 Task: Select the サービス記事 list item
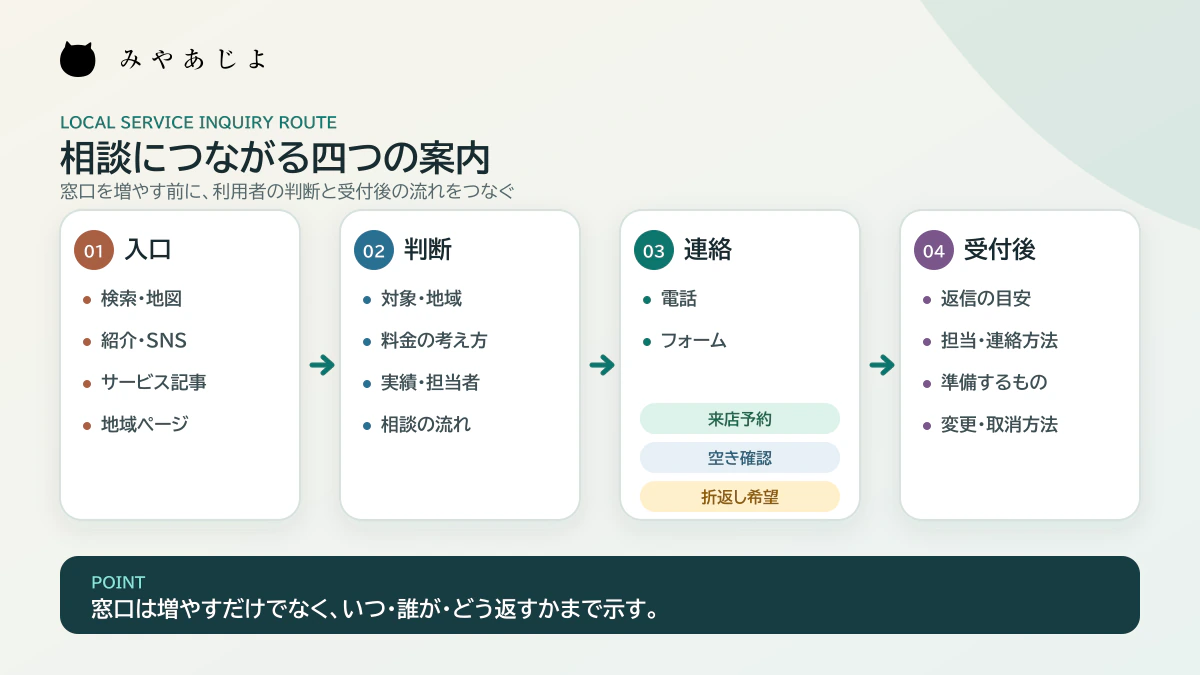point(144,382)
